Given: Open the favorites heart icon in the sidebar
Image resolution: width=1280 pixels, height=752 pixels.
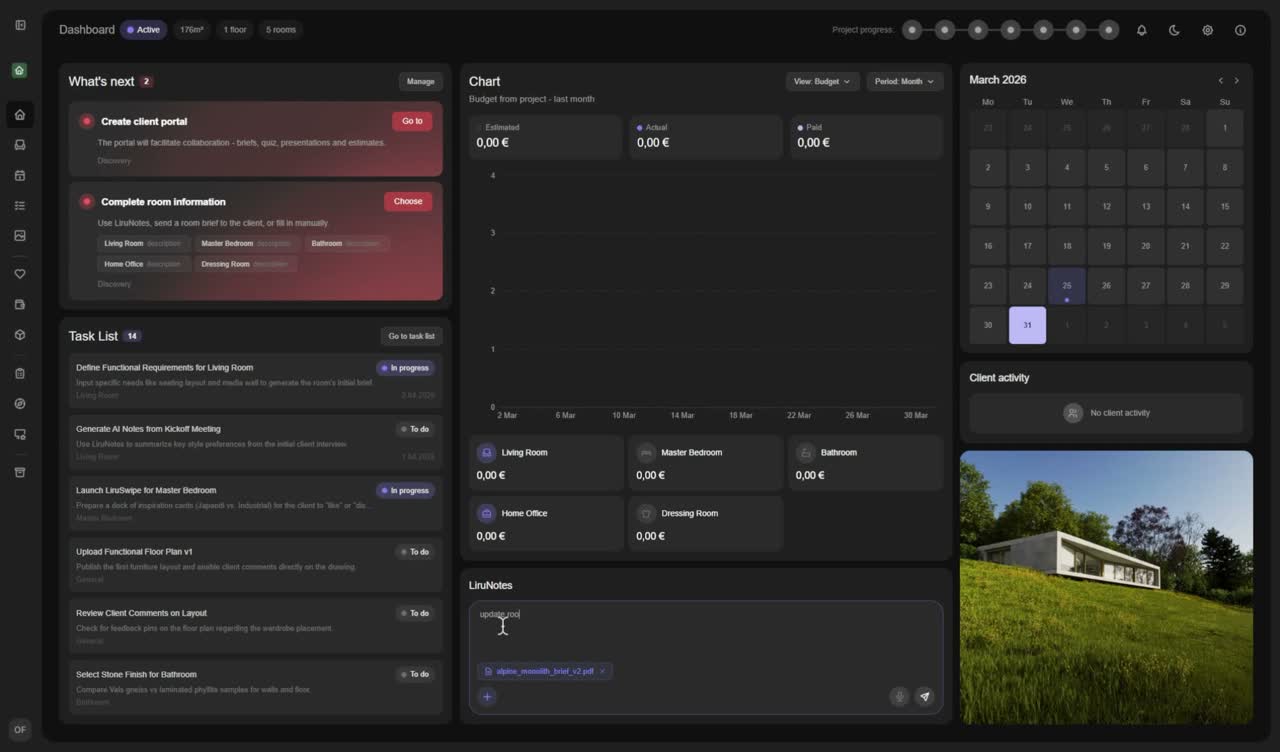Looking at the screenshot, I should (x=19, y=274).
